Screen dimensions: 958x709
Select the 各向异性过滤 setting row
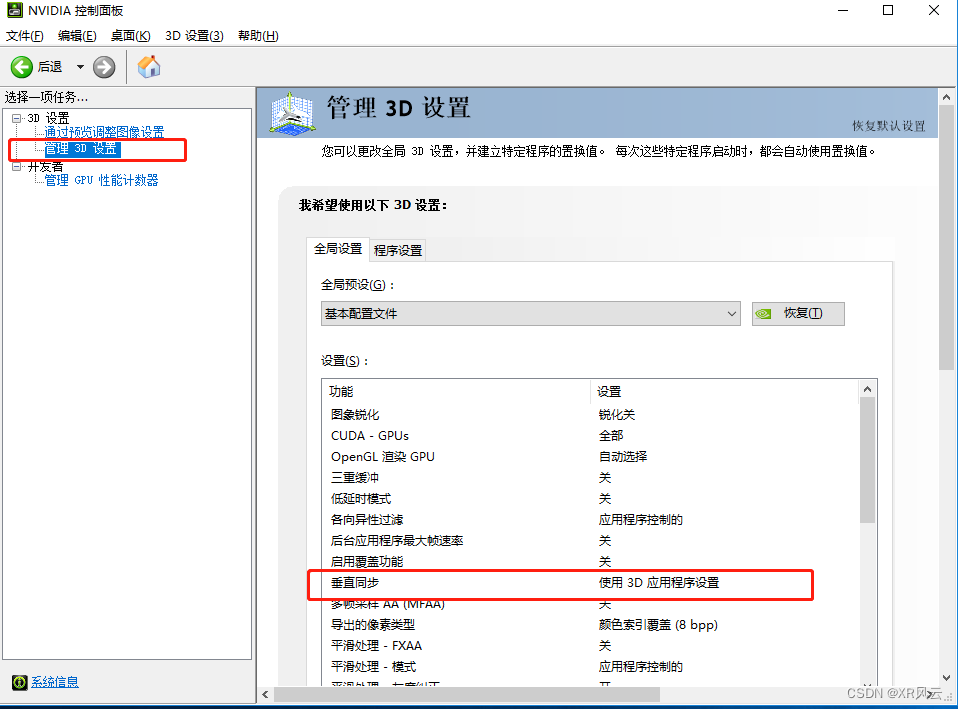click(x=590, y=520)
